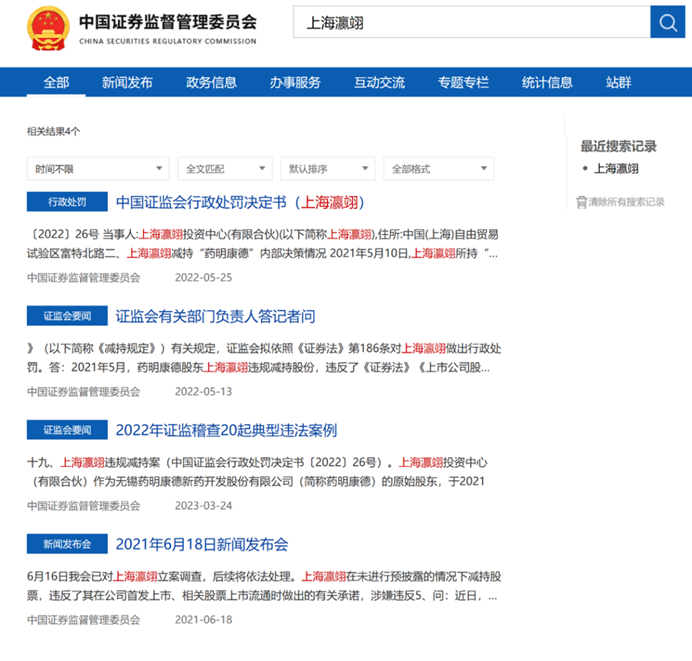Open result 2022年证监稽查20起典型违法案例
This screenshot has width=692, height=661.
click(x=226, y=430)
